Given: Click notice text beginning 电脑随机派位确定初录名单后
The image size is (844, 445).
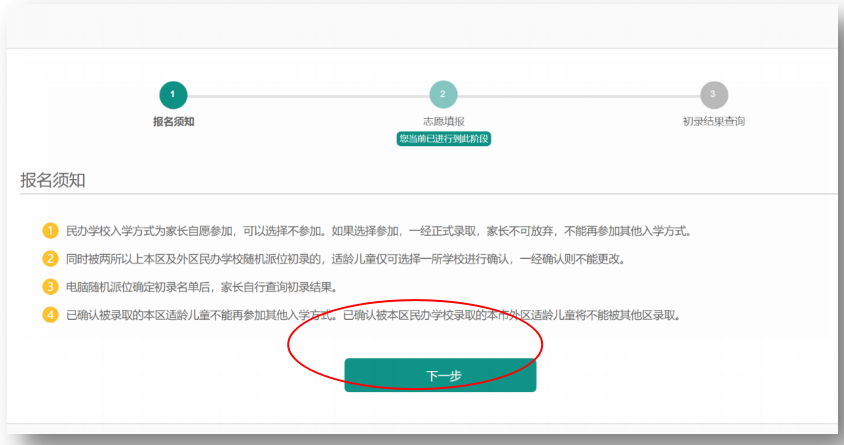Looking at the screenshot, I should click(202, 287).
